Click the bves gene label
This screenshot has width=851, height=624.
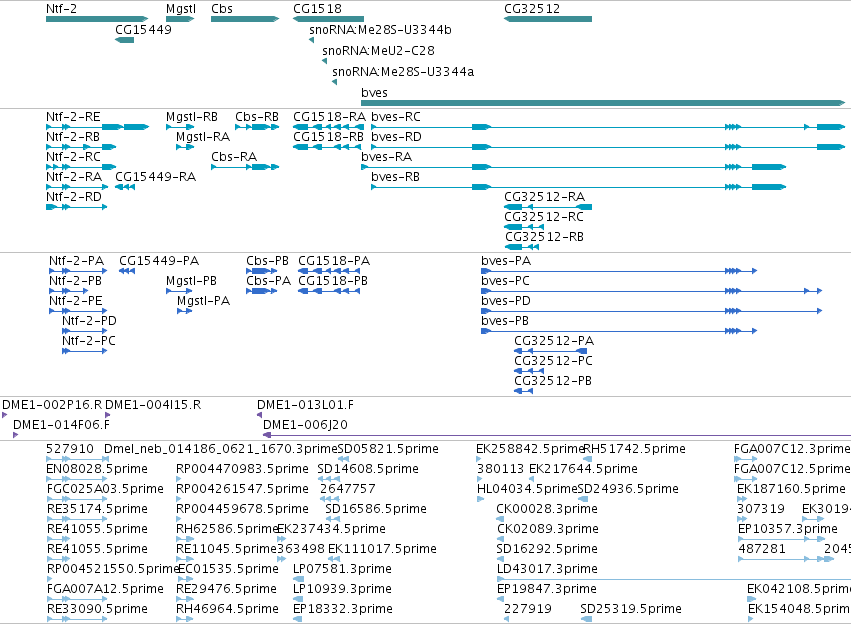(374, 93)
